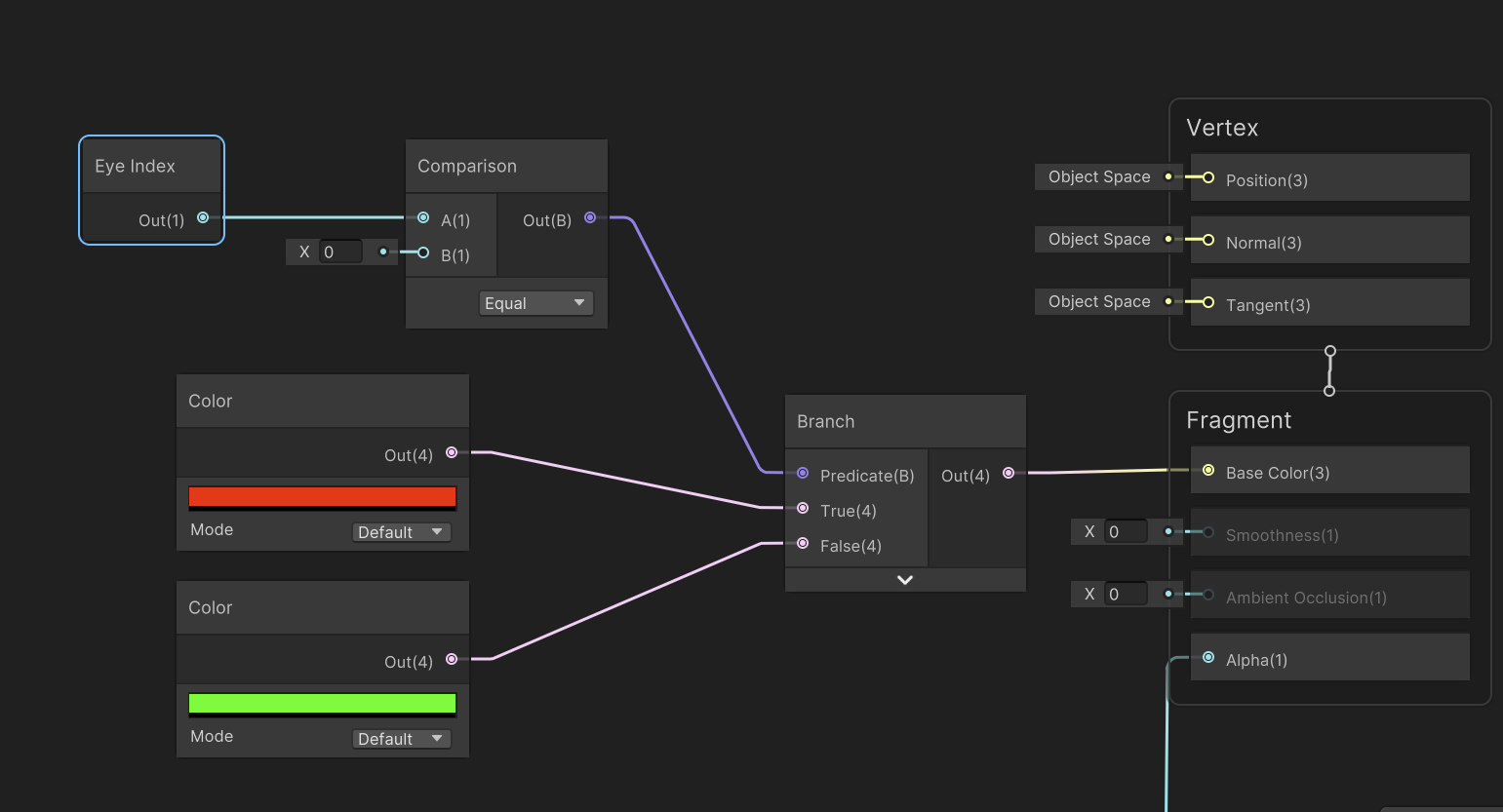Click the red Color node Out(4) port
This screenshot has height=812, width=1503.
[x=452, y=453]
